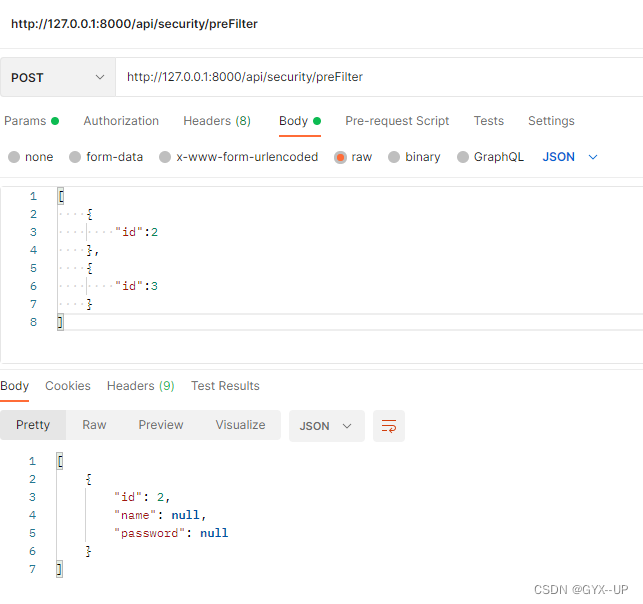643x604 pixels.
Task: Open response Headers (9) tab
Action: (141, 386)
